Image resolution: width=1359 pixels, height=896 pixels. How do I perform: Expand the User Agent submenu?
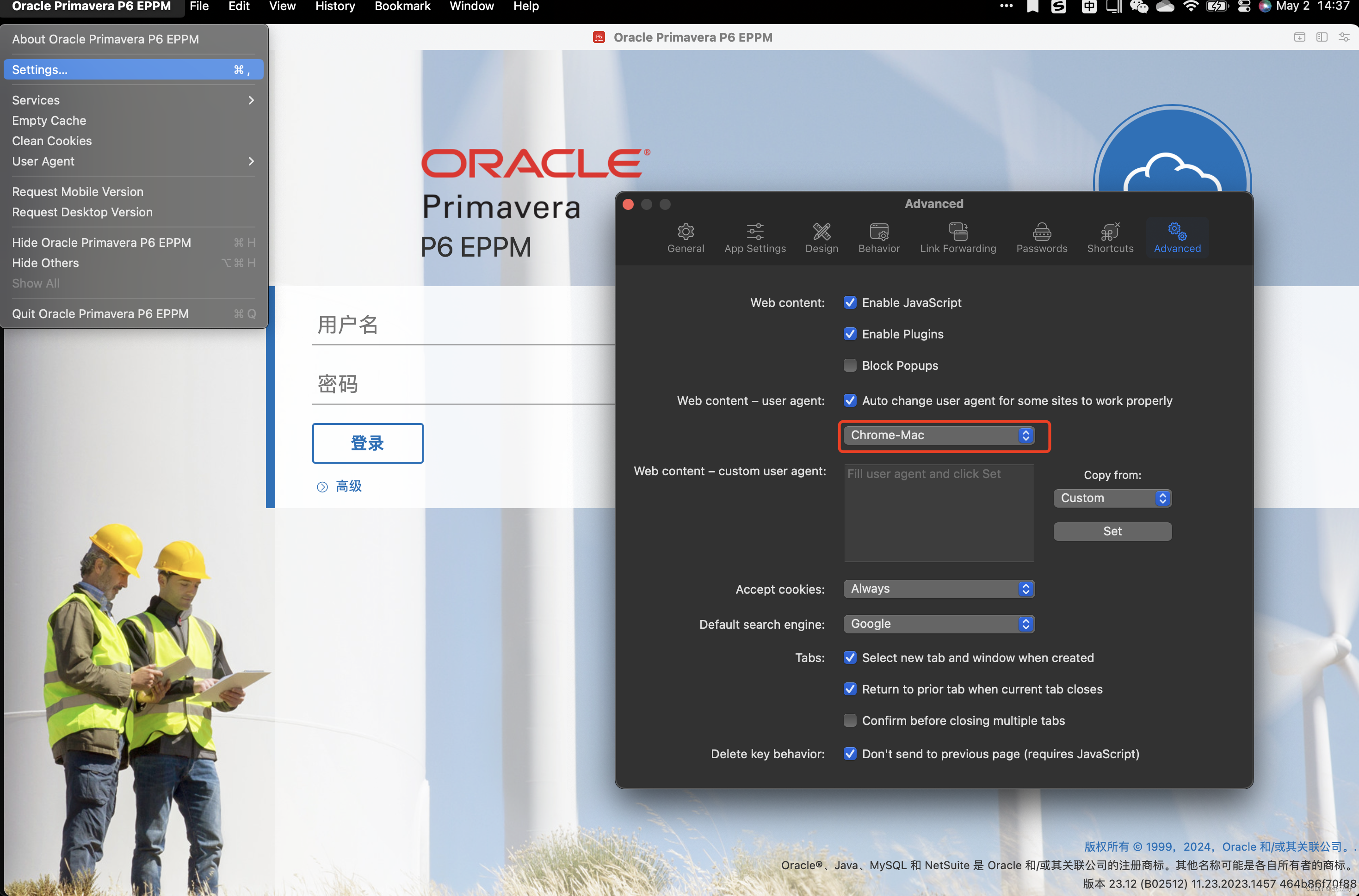(133, 161)
